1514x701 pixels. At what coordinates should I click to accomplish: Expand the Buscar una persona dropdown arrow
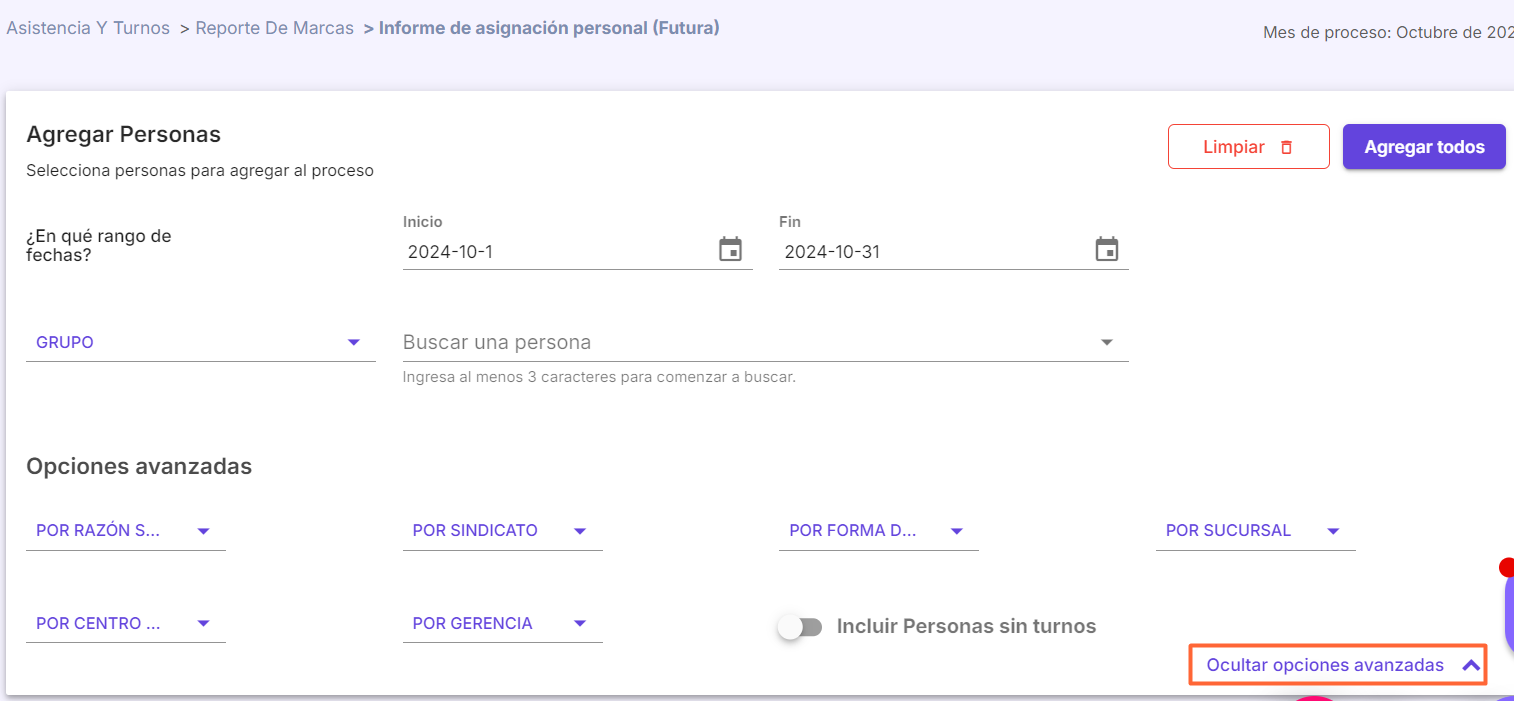click(x=1107, y=342)
